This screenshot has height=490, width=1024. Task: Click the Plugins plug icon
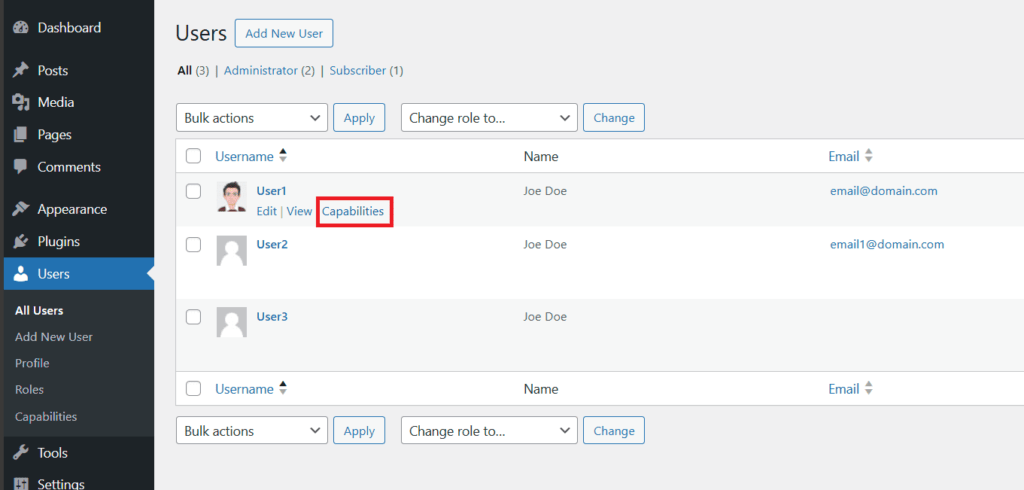pos(20,242)
